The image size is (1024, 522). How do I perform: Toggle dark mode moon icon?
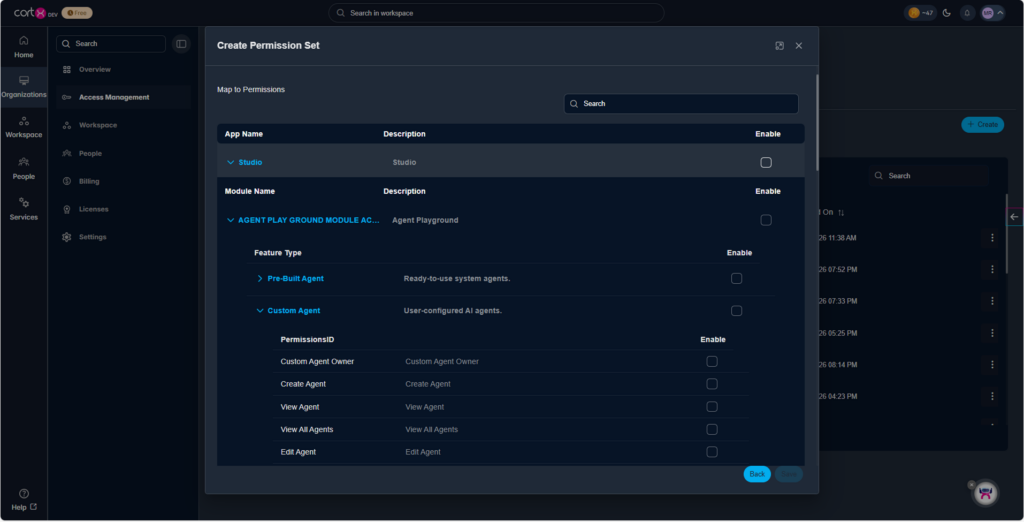click(946, 13)
